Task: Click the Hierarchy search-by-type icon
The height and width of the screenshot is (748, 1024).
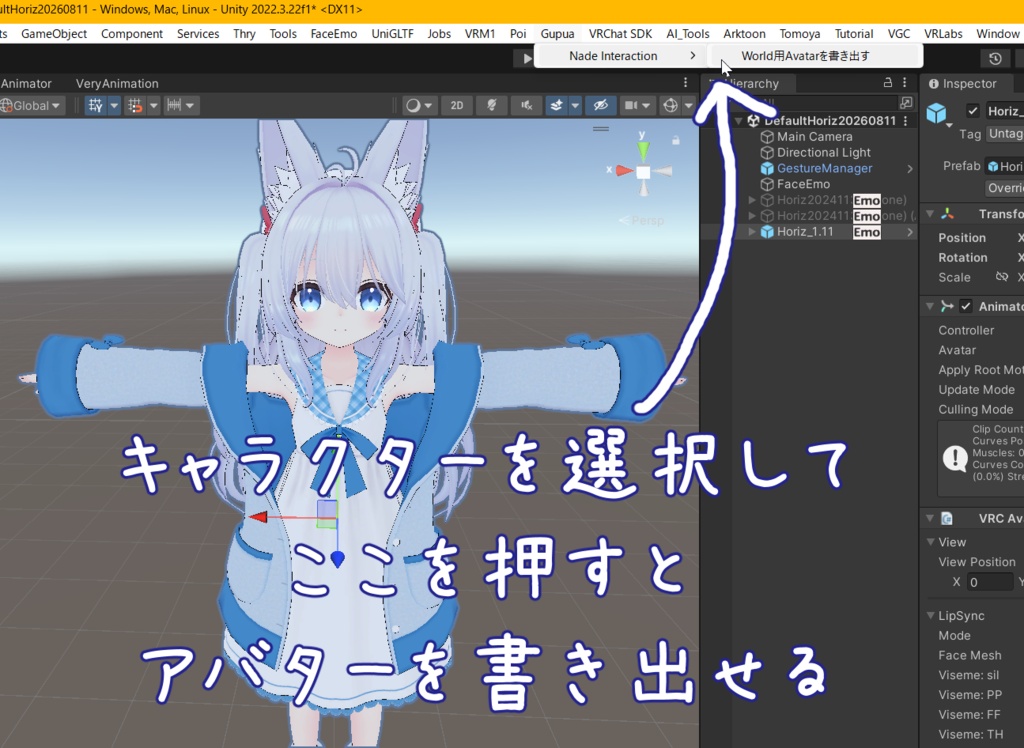Action: coord(906,103)
